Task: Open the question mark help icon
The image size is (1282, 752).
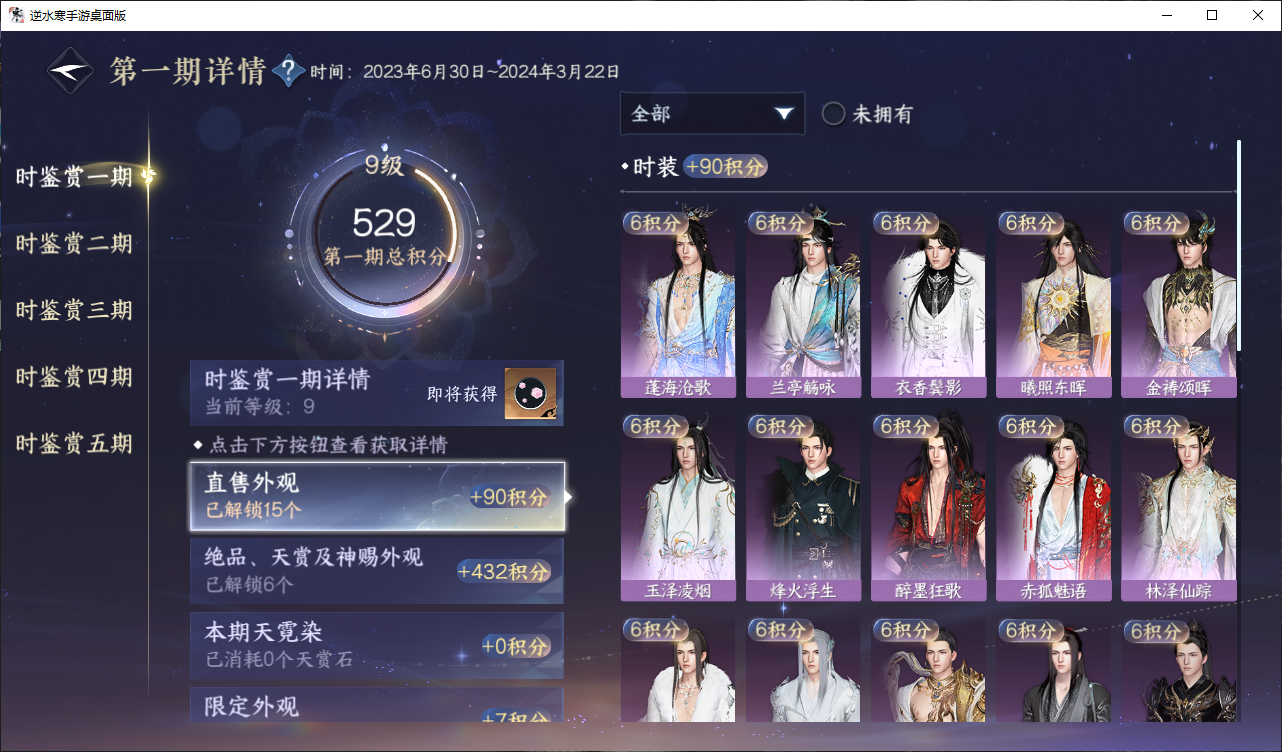Action: [x=288, y=70]
